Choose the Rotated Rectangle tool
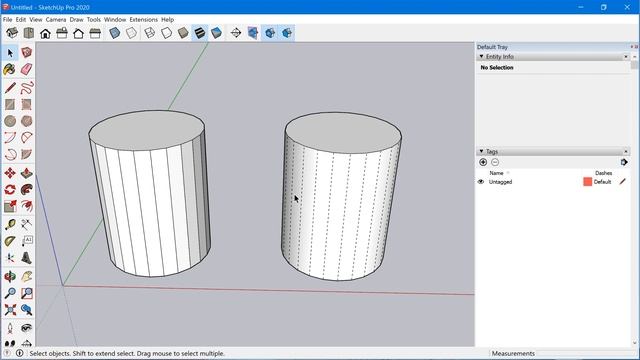The image size is (640, 360). [27, 104]
